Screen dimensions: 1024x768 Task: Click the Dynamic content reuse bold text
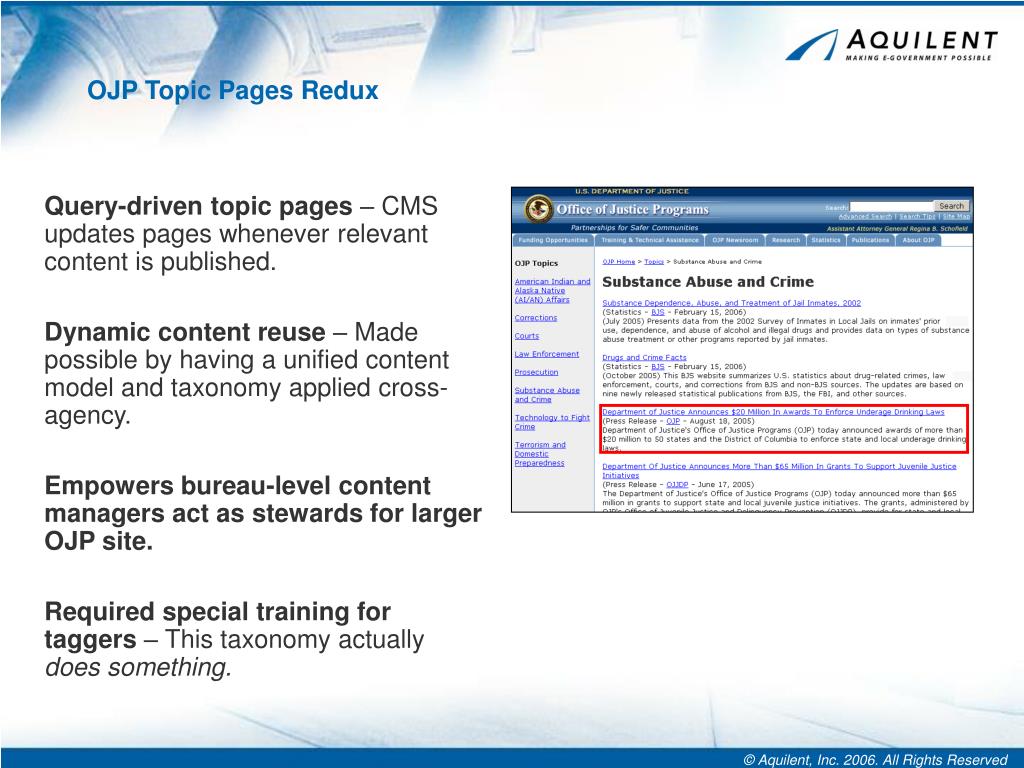[185, 332]
